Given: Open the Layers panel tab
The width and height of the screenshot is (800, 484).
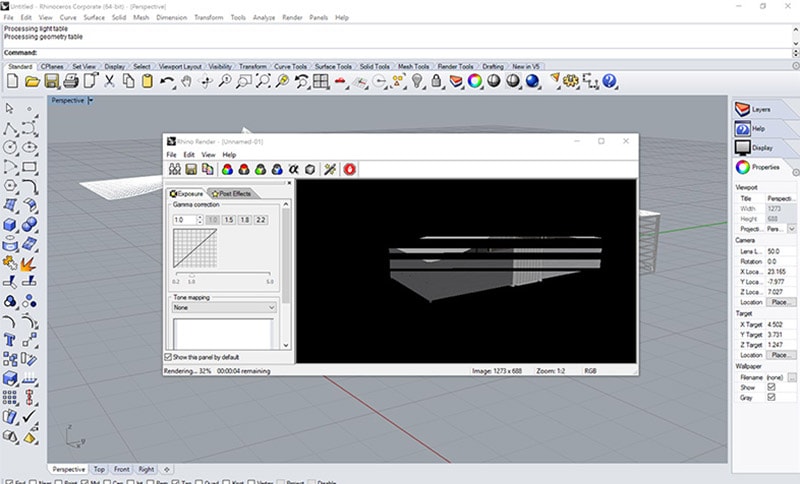Looking at the screenshot, I should point(760,109).
